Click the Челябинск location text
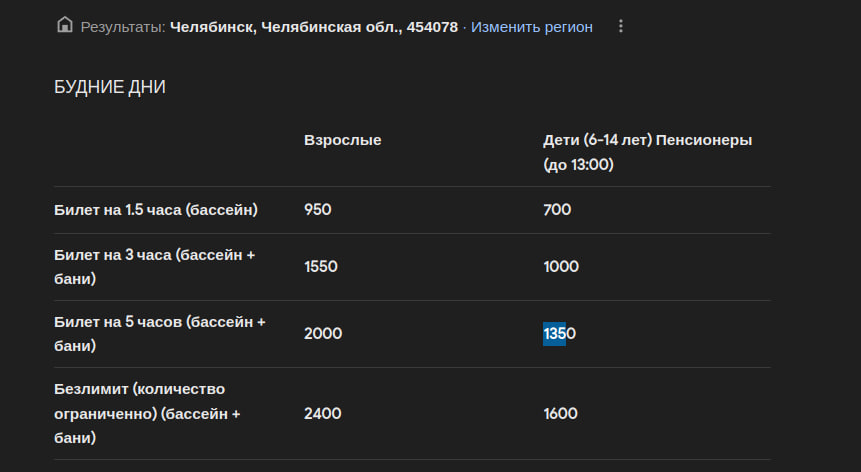The height and width of the screenshot is (472, 861). pos(314,27)
